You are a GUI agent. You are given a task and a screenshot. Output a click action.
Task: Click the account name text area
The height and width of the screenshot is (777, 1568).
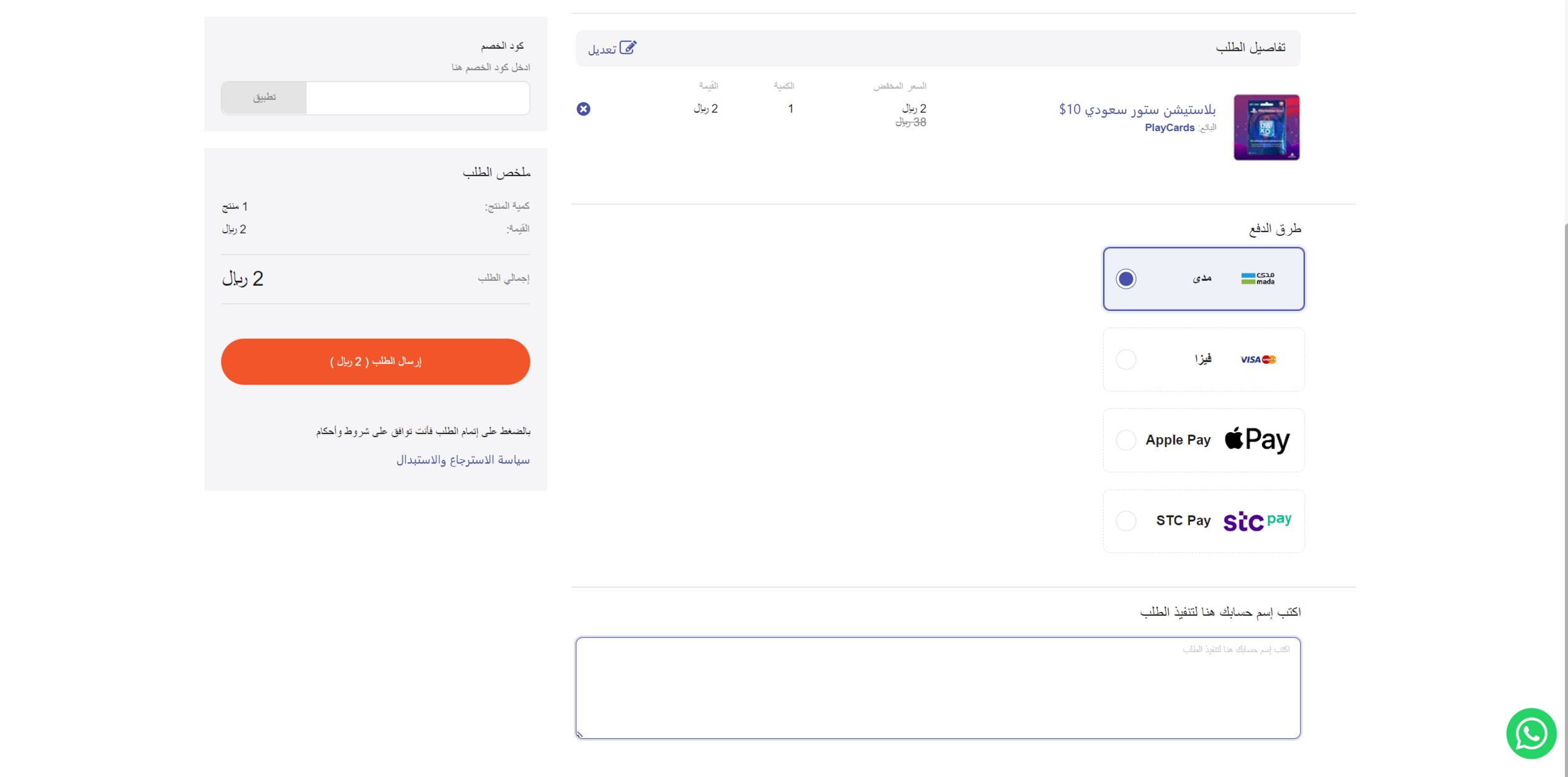click(938, 687)
